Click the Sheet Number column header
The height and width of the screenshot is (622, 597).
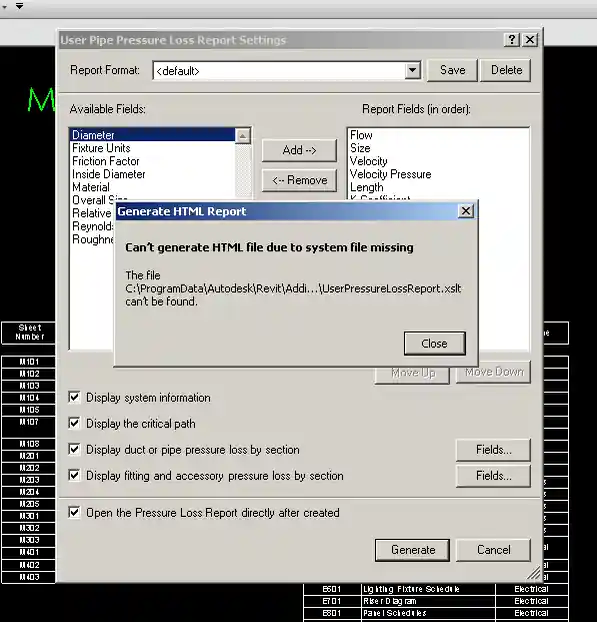tap(29, 332)
